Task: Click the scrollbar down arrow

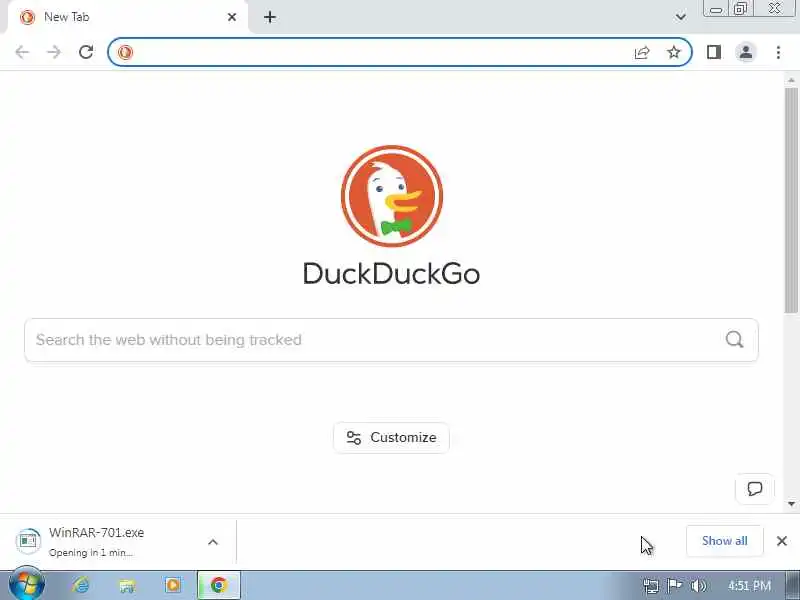Action: click(791, 504)
